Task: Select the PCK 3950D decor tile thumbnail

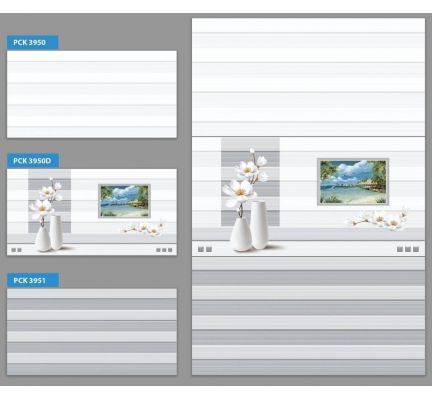Action: point(92,212)
